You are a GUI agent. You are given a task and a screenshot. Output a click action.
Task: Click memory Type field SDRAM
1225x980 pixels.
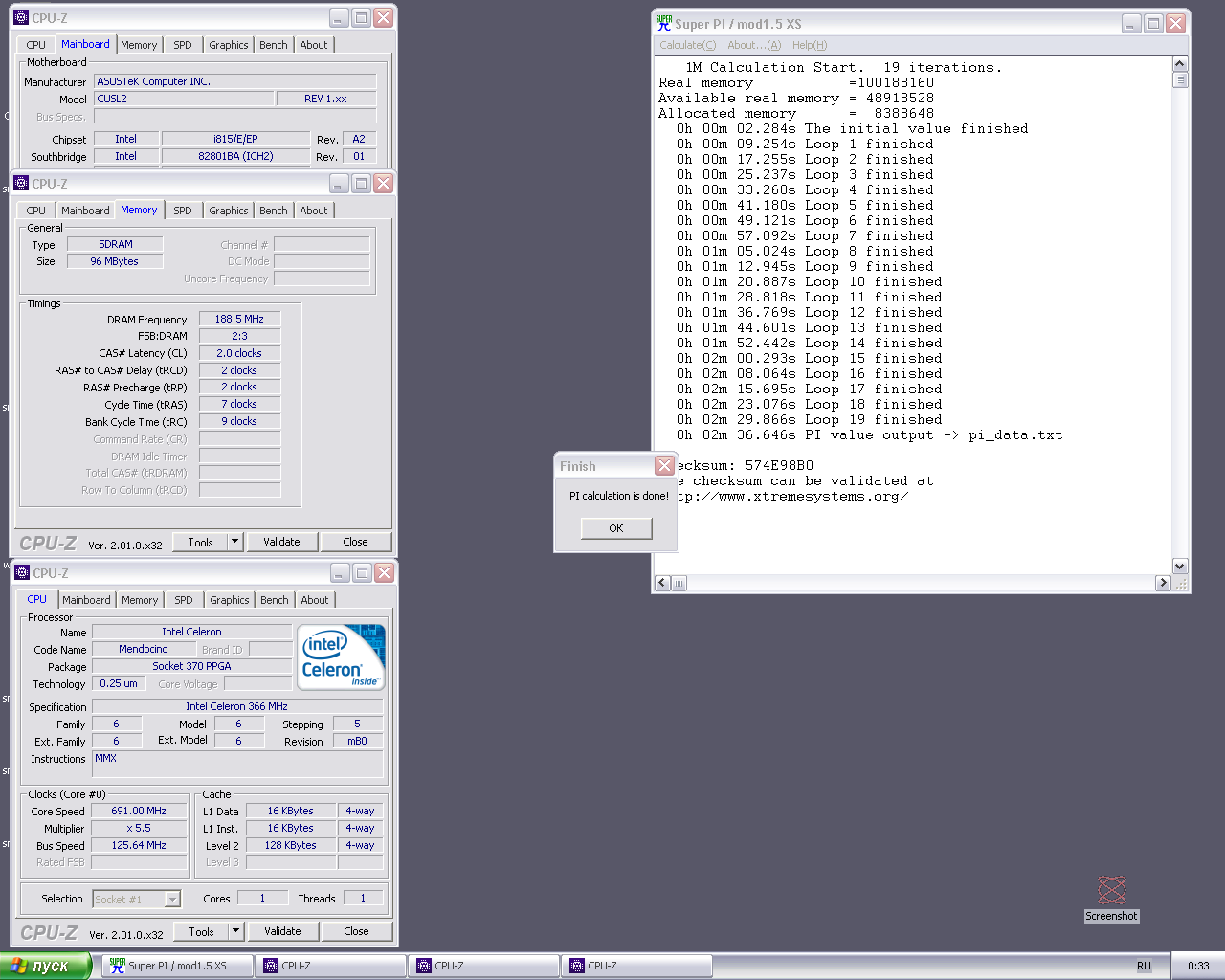pyautogui.click(x=115, y=244)
